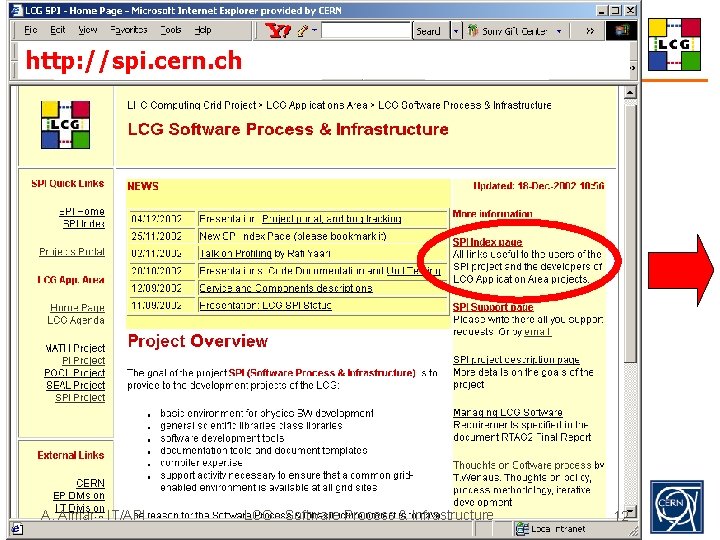Click the Yahoo Search button
Screen dimensions: 720x540
[x=431, y=31]
